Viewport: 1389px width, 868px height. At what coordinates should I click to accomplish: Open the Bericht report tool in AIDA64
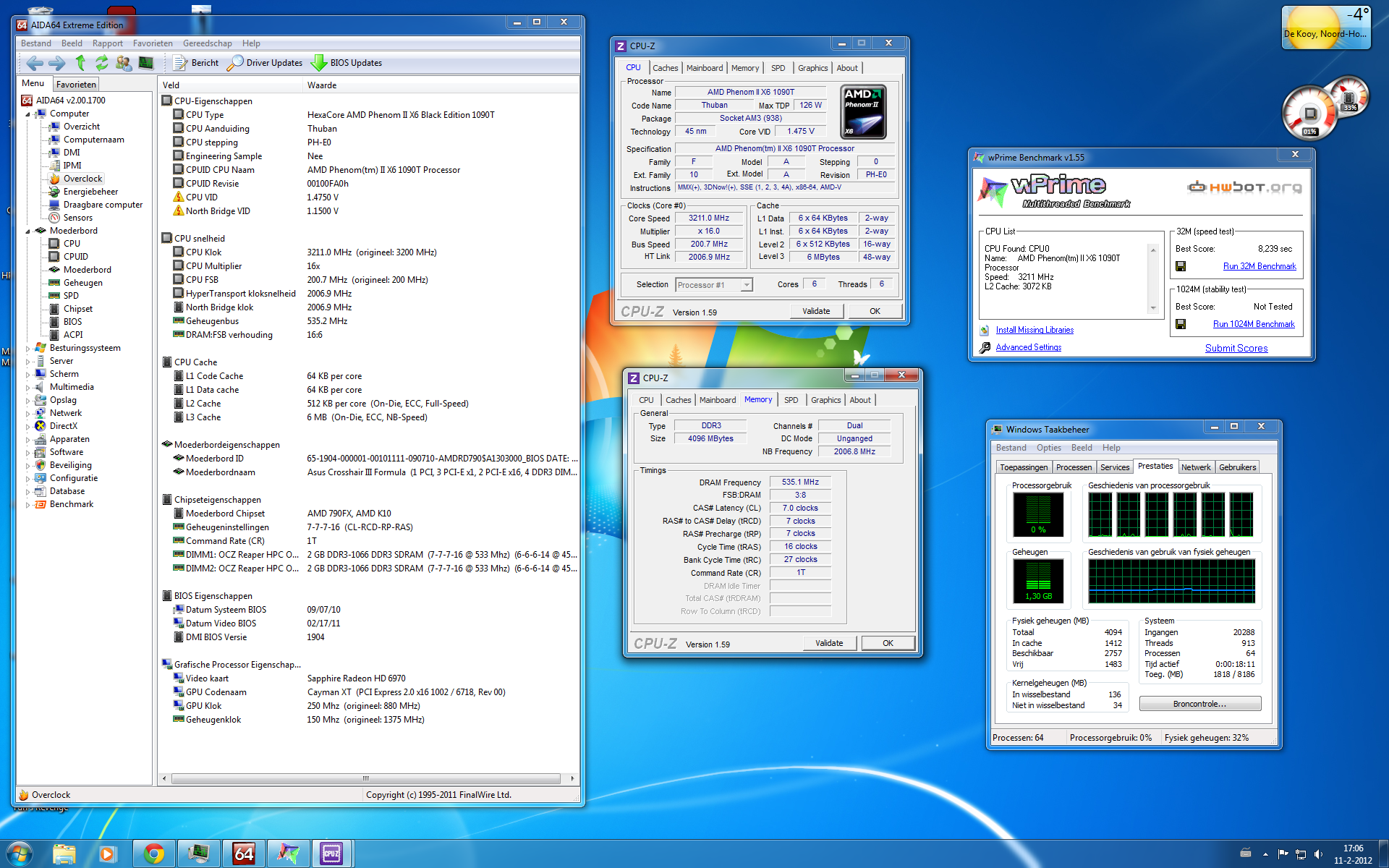(x=196, y=63)
